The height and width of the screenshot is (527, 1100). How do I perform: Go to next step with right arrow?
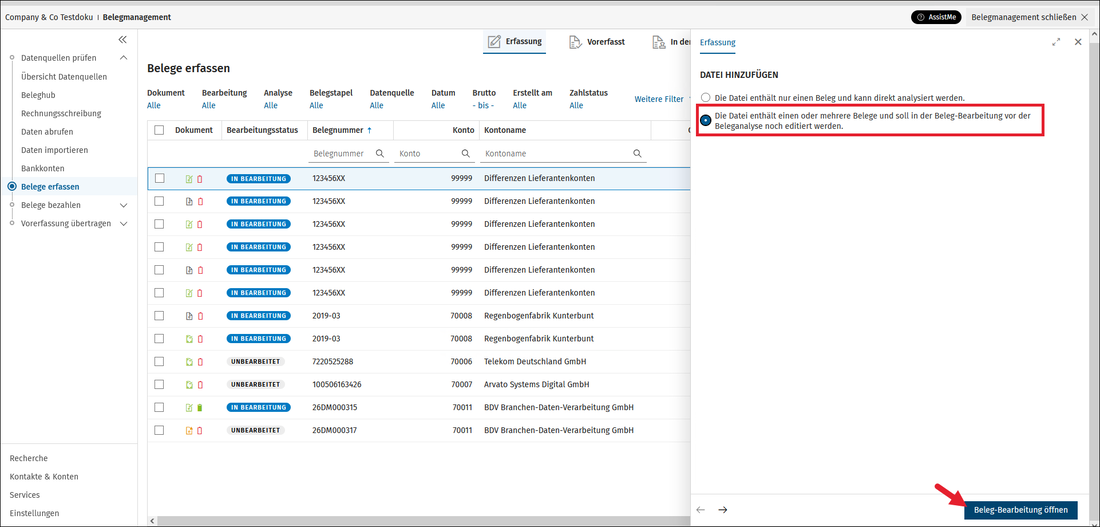723,509
